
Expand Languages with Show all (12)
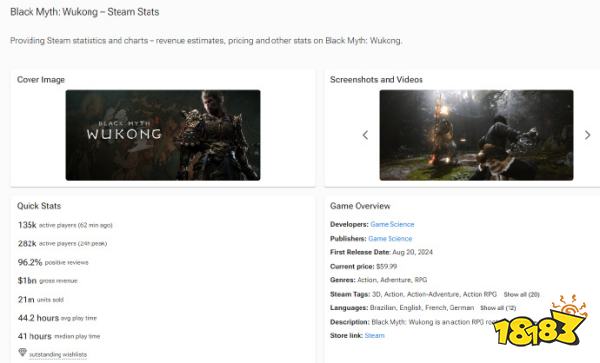(498, 308)
